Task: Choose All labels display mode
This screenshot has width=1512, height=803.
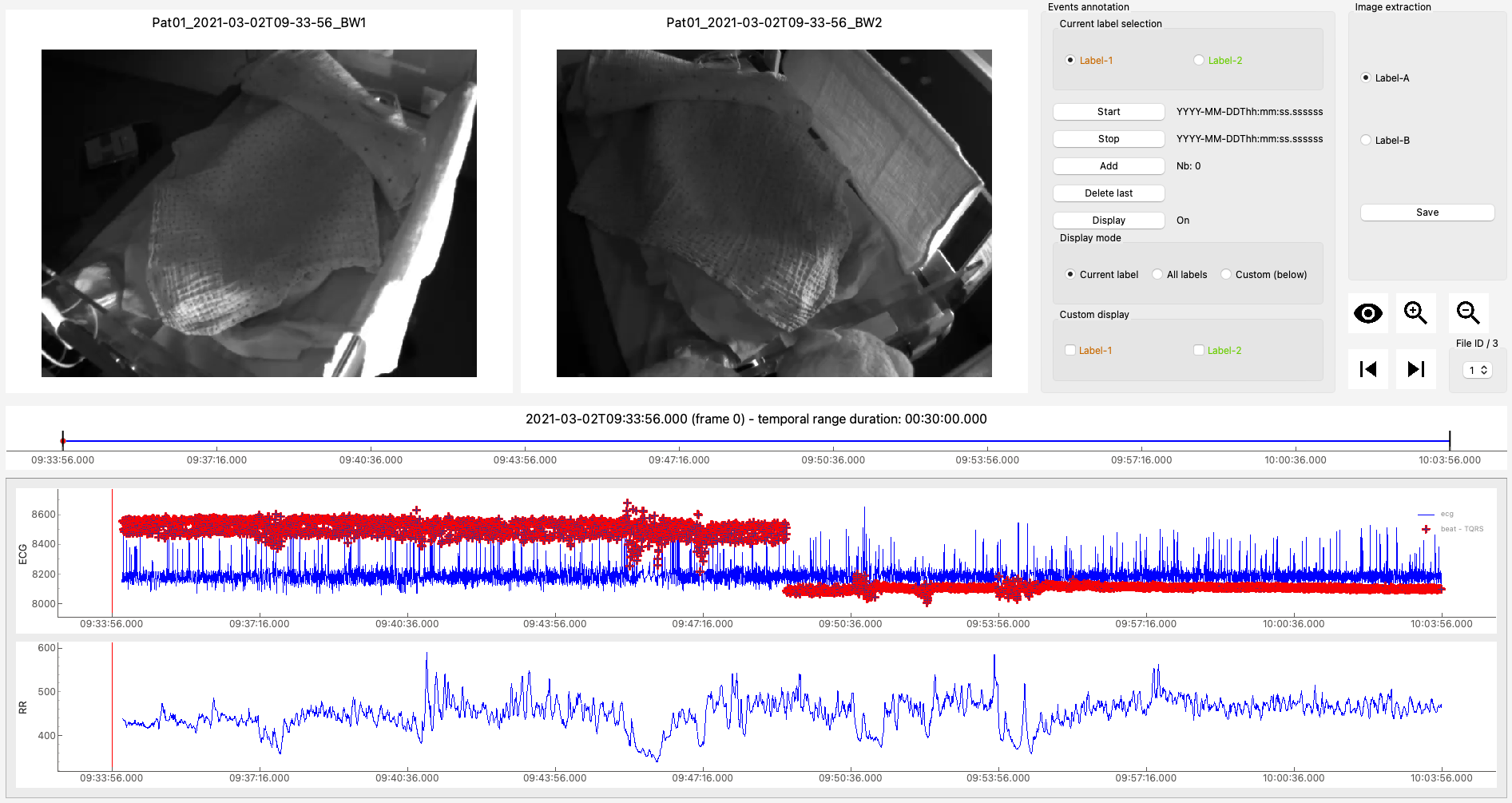Action: pyautogui.click(x=1157, y=274)
